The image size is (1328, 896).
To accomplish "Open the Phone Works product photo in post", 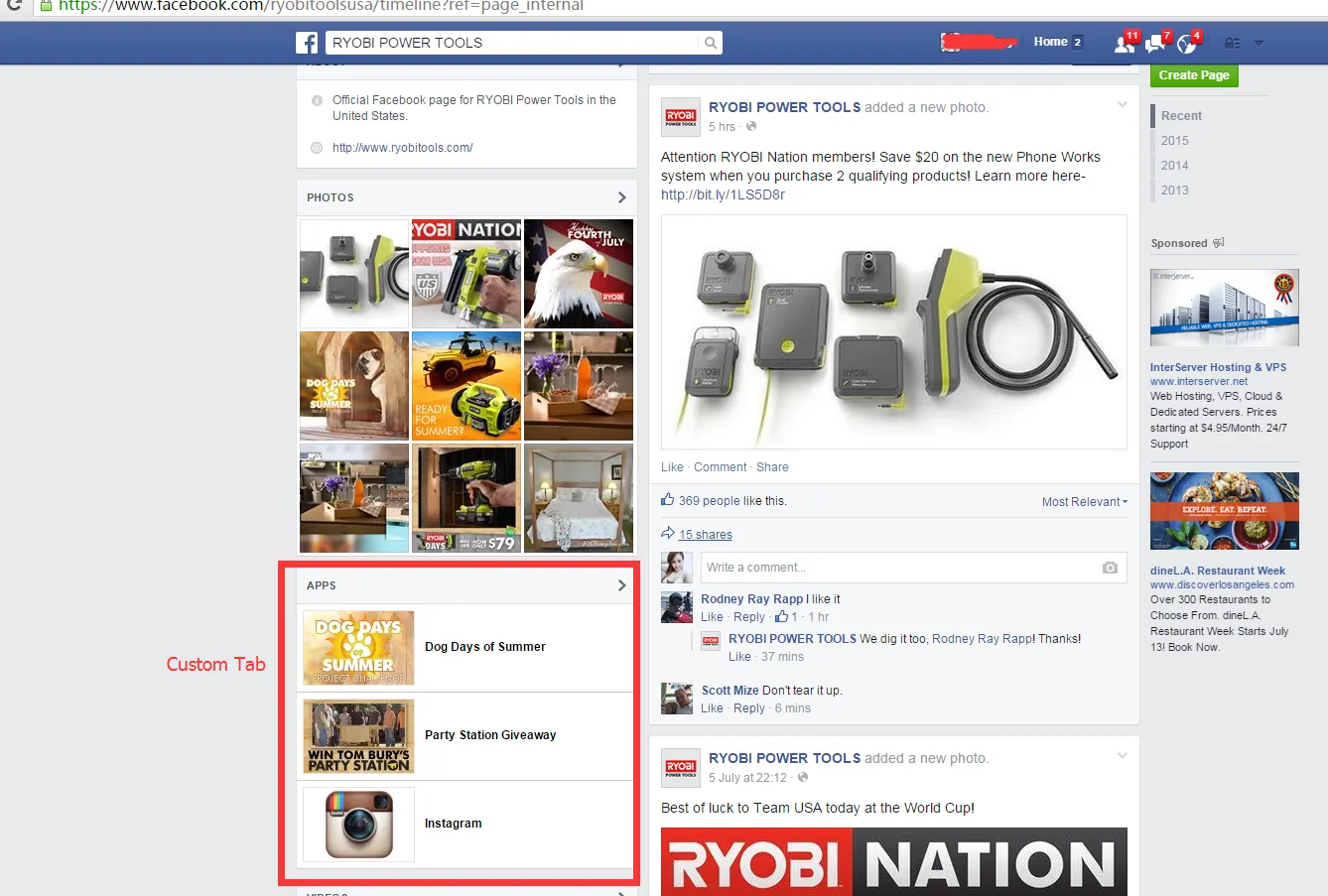I will pyautogui.click(x=894, y=332).
